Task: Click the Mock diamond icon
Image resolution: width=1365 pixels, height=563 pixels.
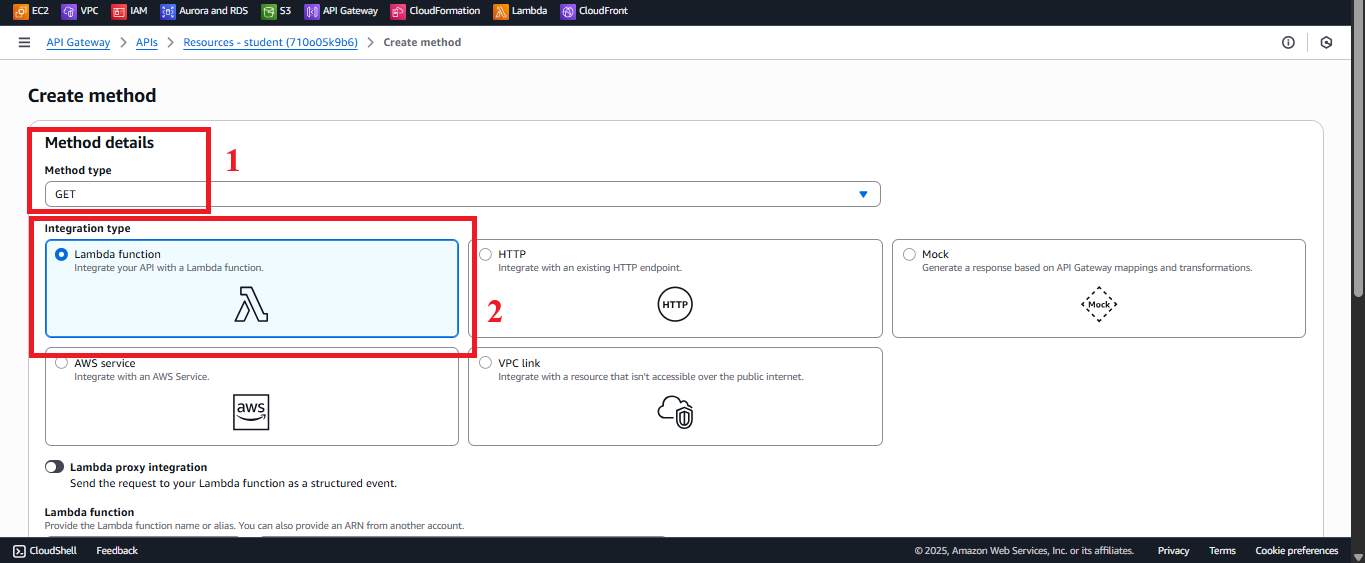Action: coord(1099,304)
